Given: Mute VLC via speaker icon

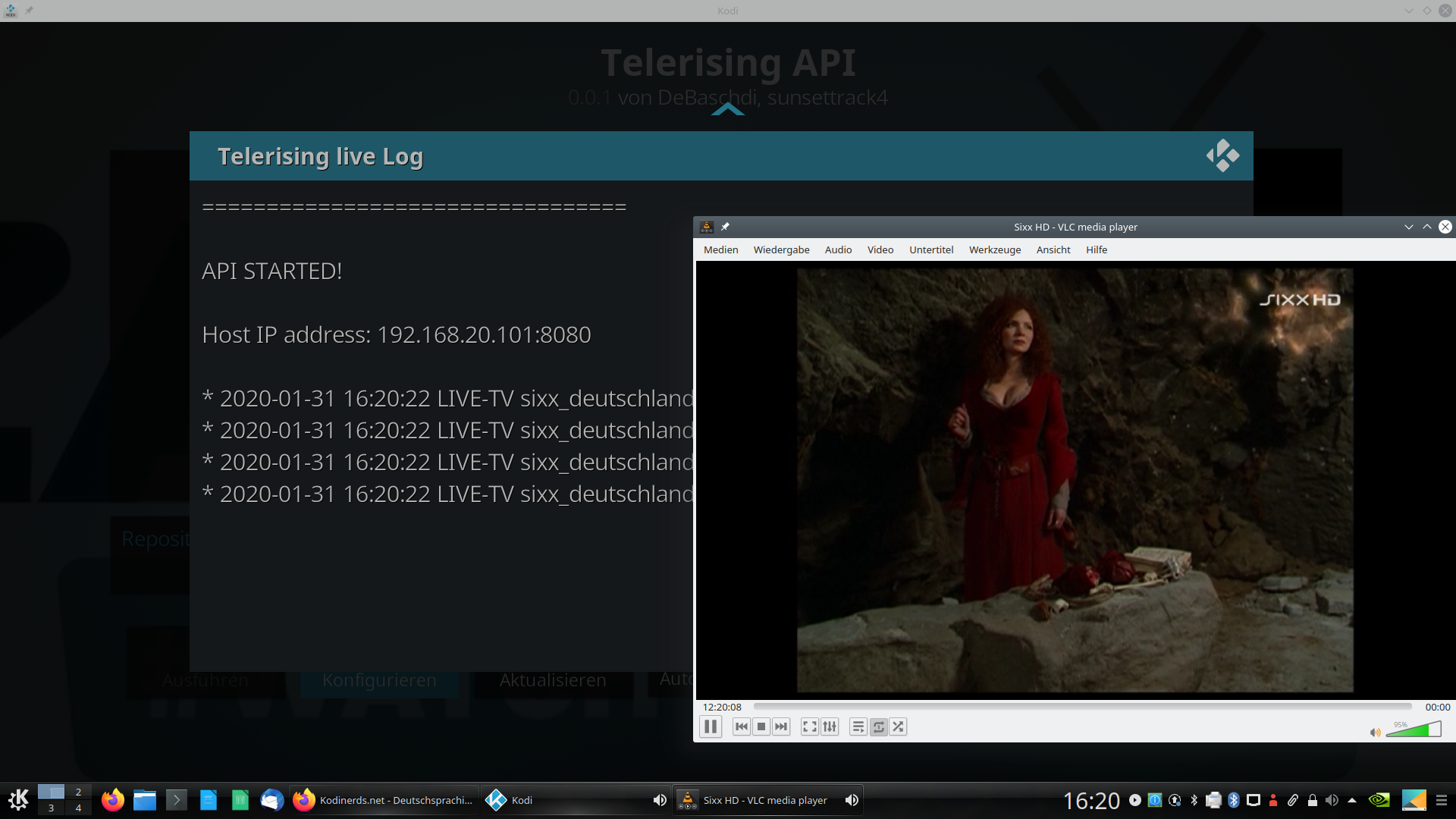Looking at the screenshot, I should click(1375, 733).
